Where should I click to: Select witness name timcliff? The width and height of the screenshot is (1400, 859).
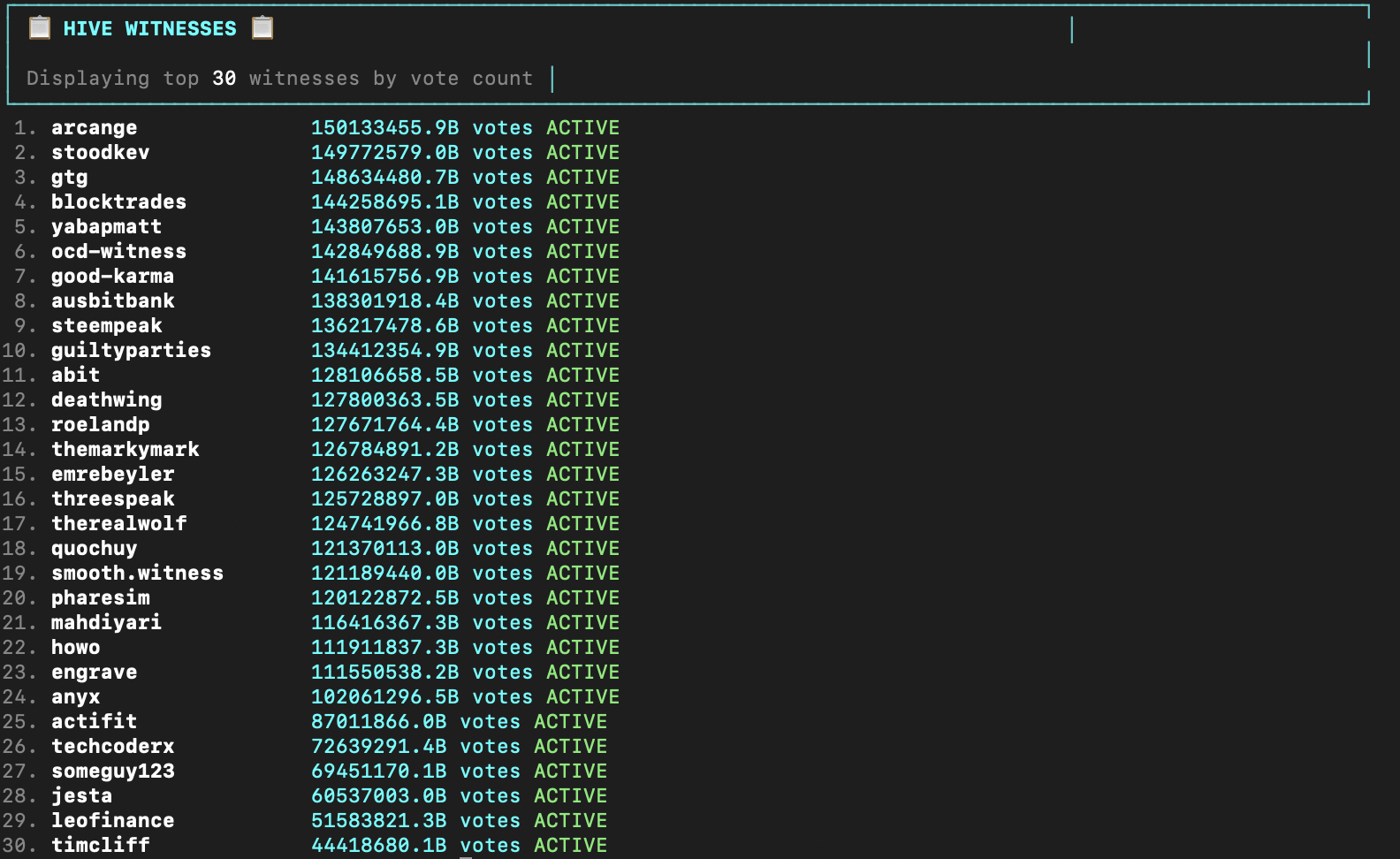point(101,846)
